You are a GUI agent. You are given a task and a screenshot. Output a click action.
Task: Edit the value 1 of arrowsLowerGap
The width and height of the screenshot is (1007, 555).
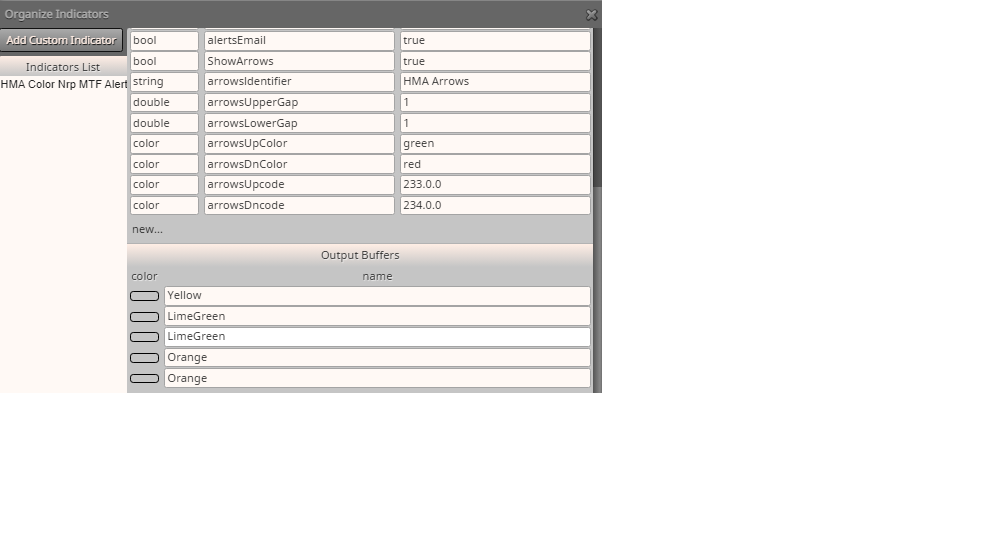coord(495,123)
